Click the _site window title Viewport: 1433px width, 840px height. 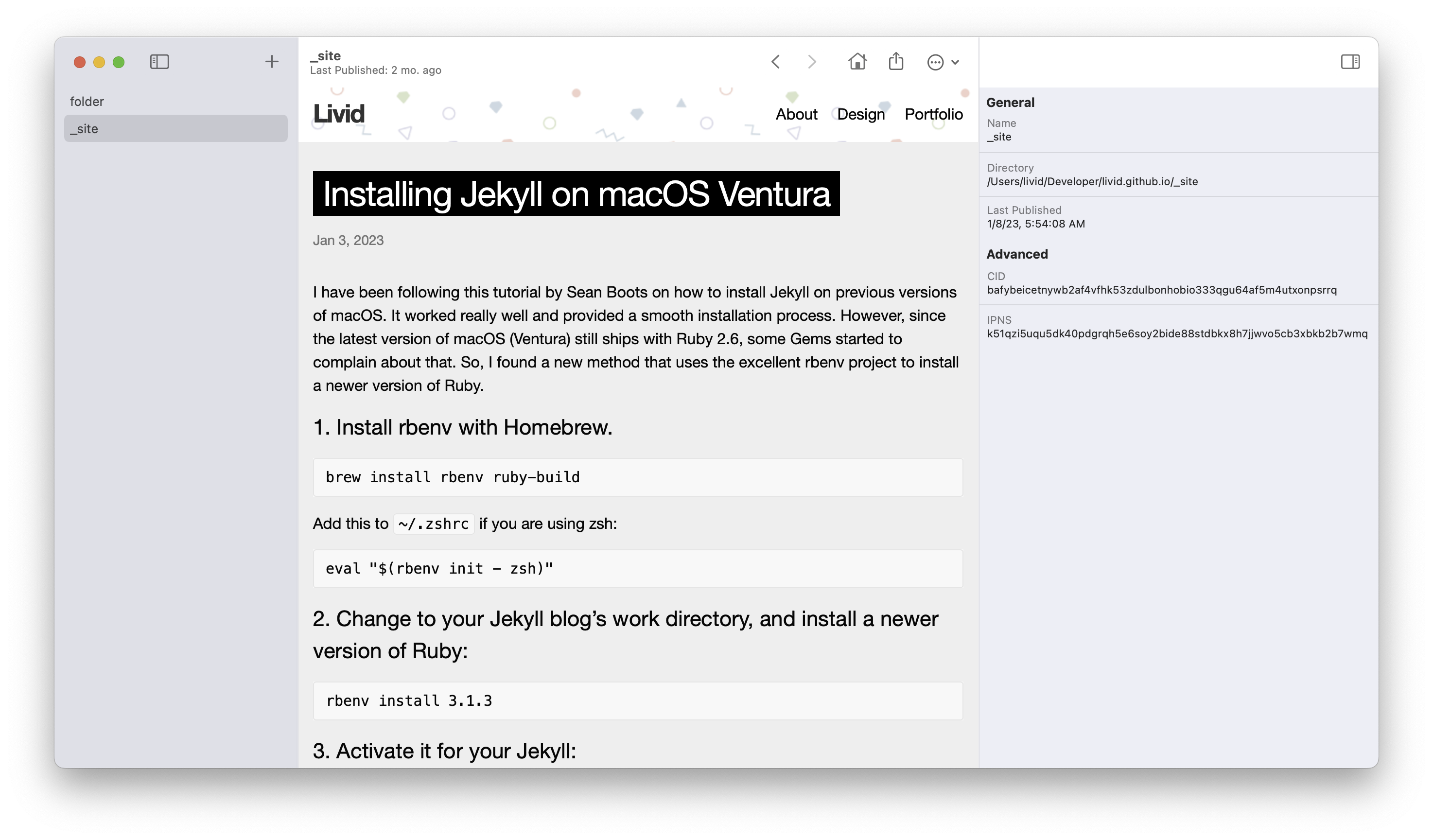[325, 56]
